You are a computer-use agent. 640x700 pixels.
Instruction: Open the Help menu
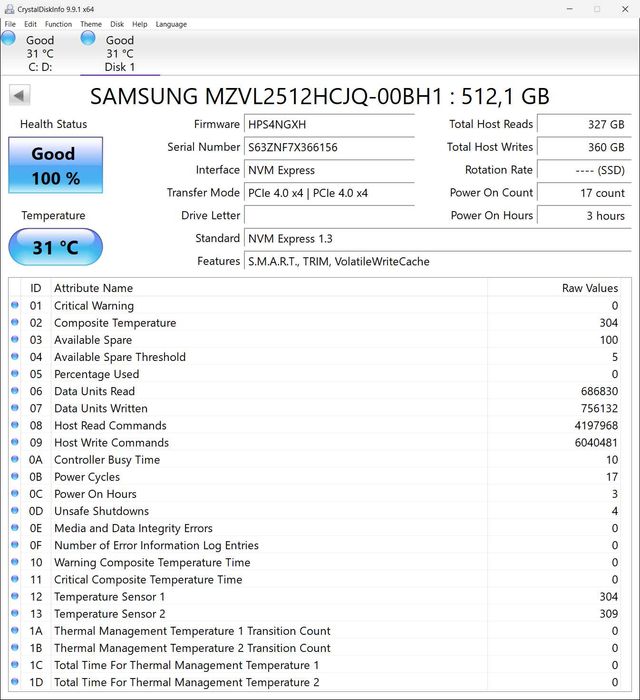click(x=140, y=24)
